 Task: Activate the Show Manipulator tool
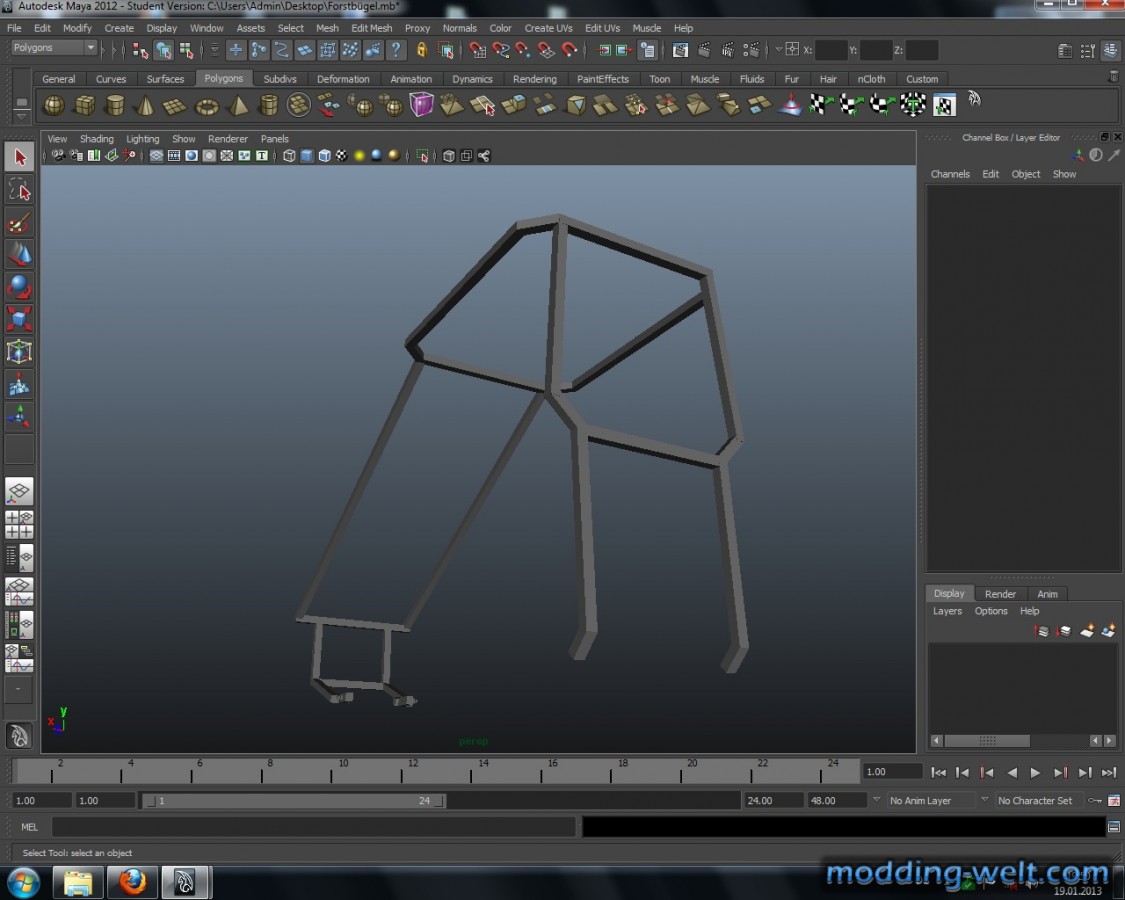pyautogui.click(x=19, y=416)
